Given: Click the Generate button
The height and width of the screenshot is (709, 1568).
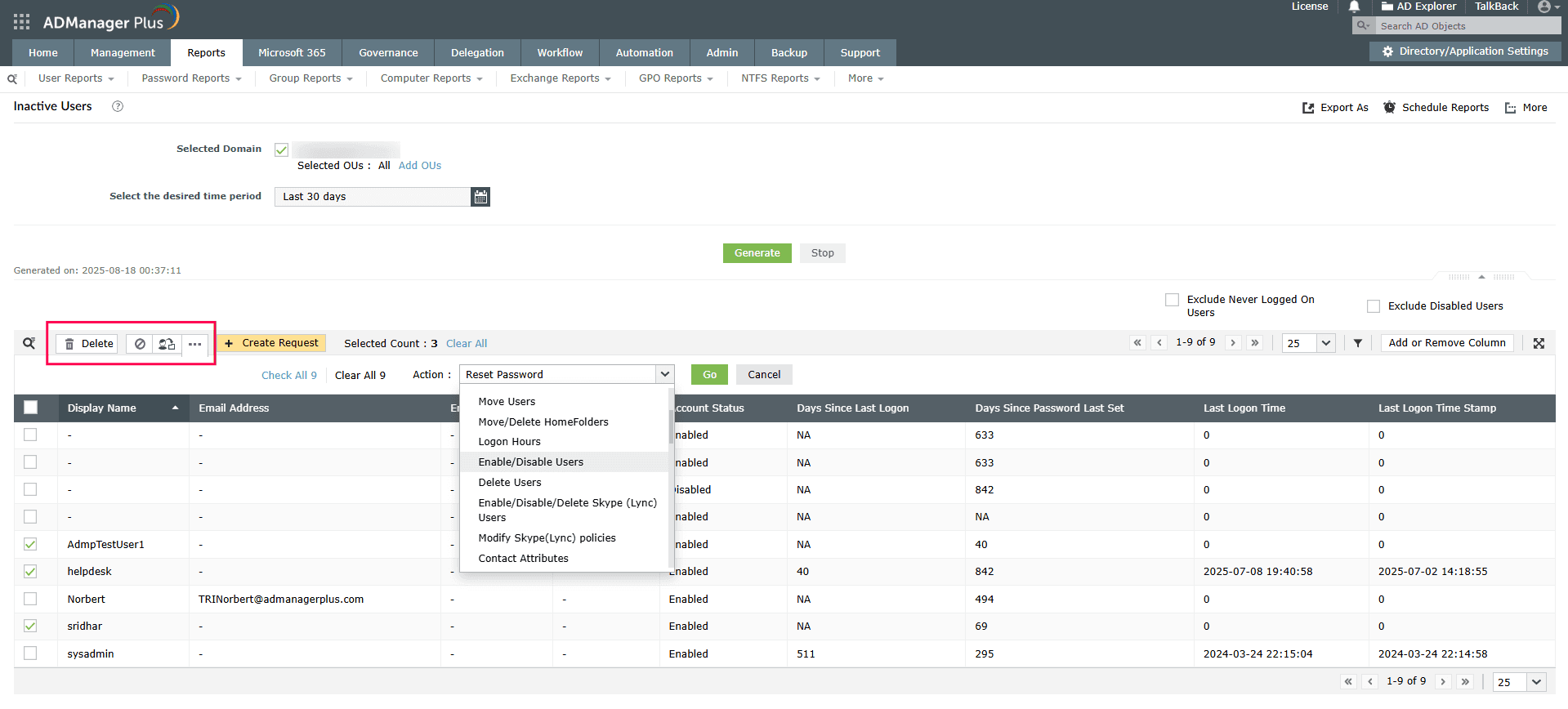Looking at the screenshot, I should 757,253.
